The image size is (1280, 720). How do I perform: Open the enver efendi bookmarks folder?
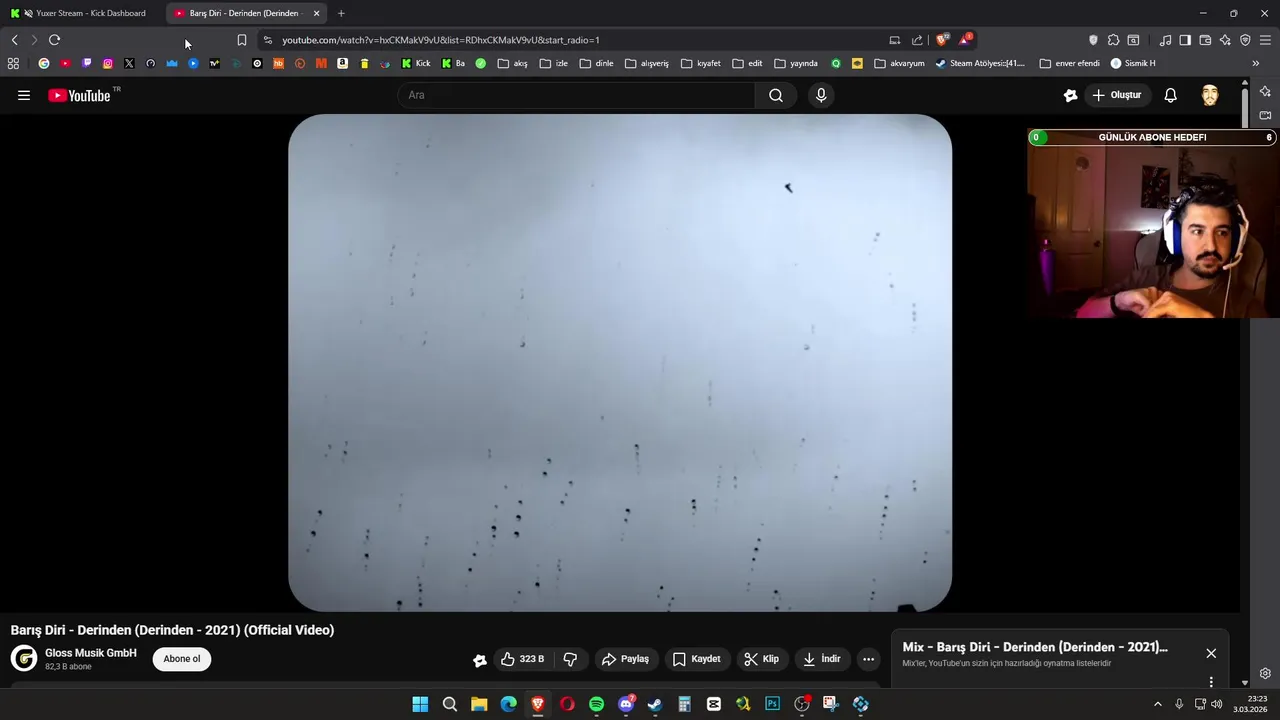(x=1069, y=63)
